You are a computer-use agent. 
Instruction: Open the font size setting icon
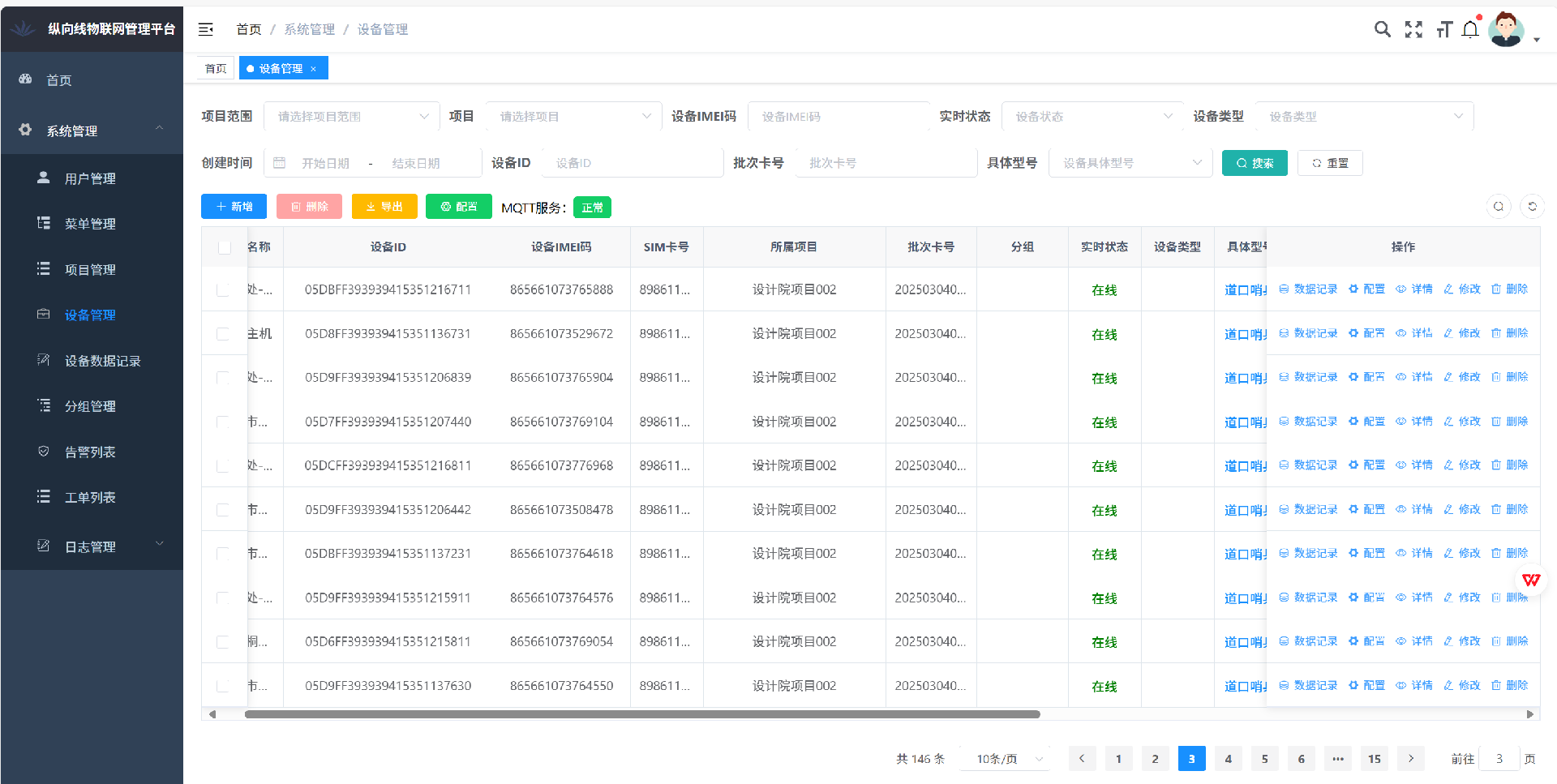(1443, 30)
